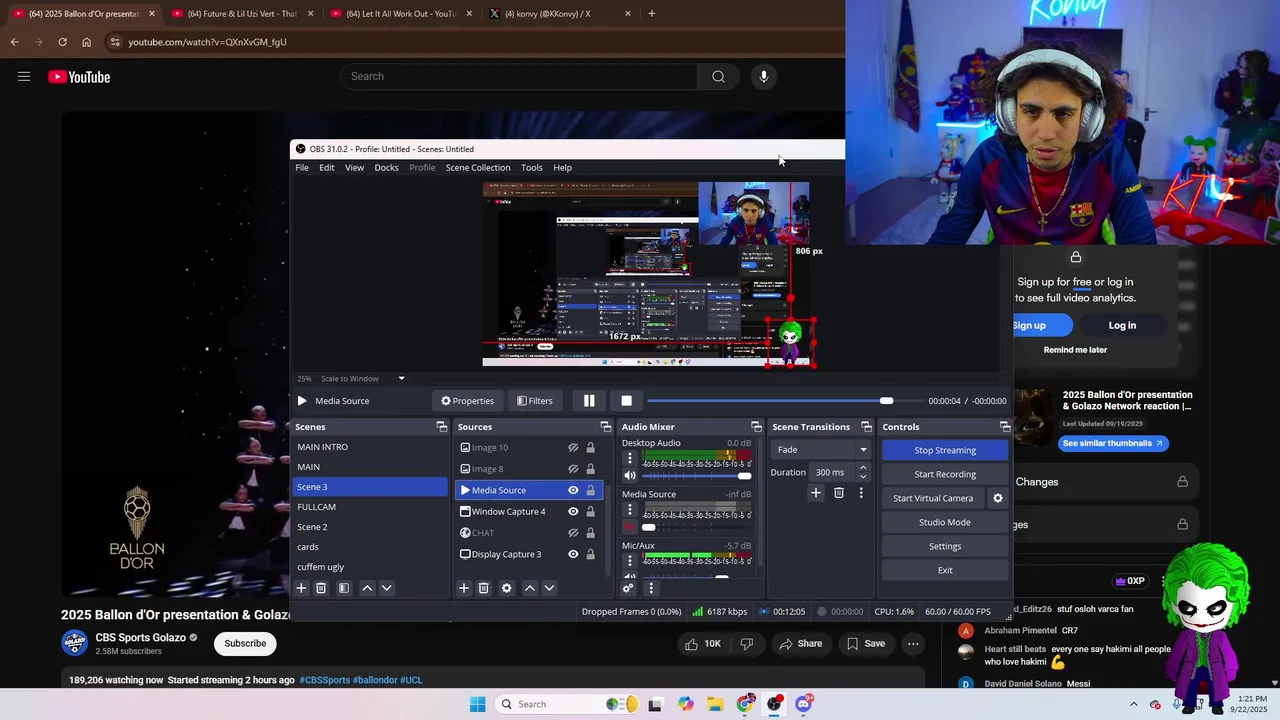The width and height of the screenshot is (1280, 720).
Task: Hide the Window Capture 4 source
Action: coord(573,511)
